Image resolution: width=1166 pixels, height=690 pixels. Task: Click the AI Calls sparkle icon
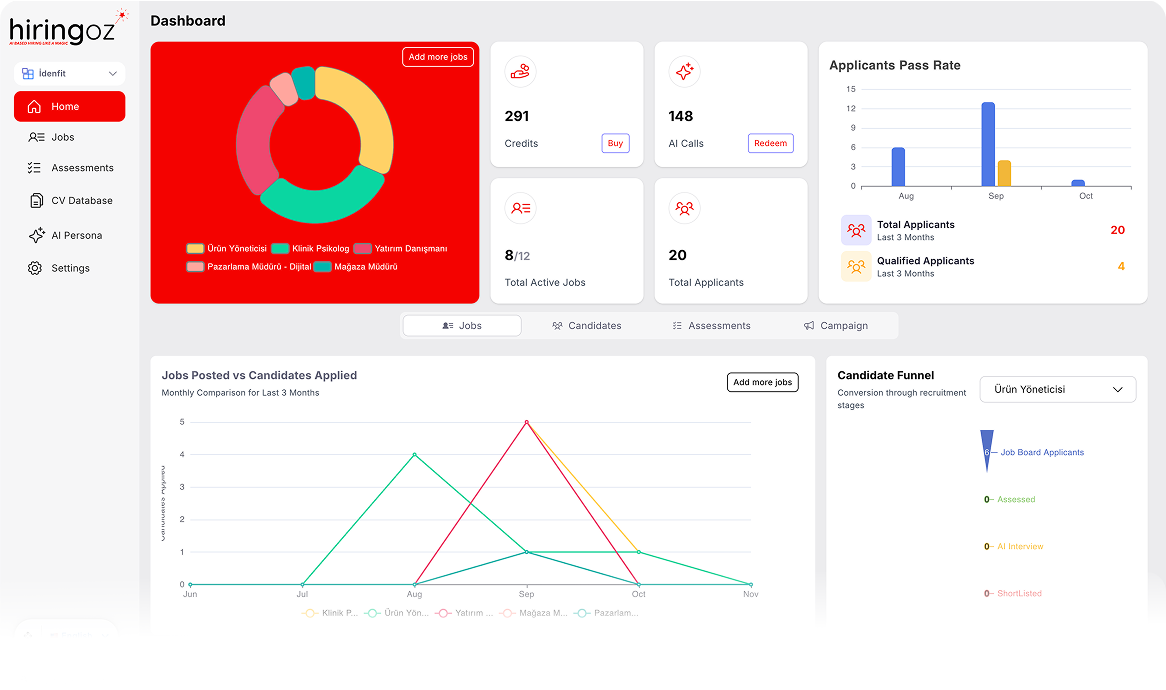pyautogui.click(x=684, y=71)
